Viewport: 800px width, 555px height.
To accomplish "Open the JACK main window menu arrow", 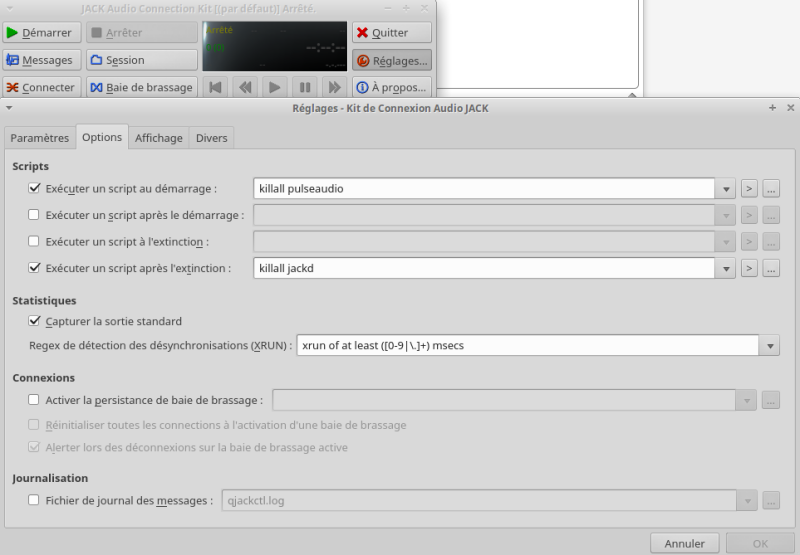I will pyautogui.click(x=10, y=9).
